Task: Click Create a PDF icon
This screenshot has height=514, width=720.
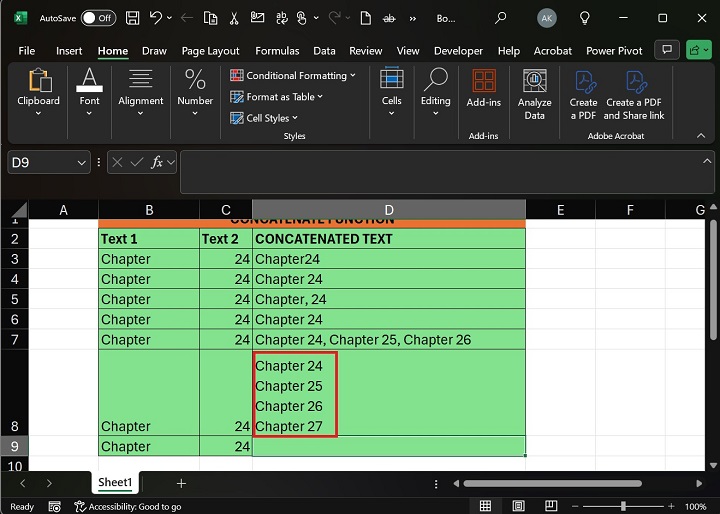Action: (583, 95)
